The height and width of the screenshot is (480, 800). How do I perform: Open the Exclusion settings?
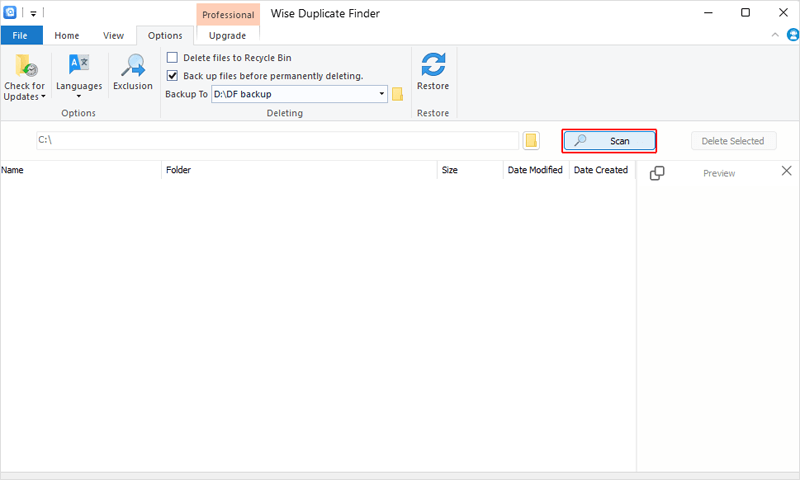click(x=133, y=72)
